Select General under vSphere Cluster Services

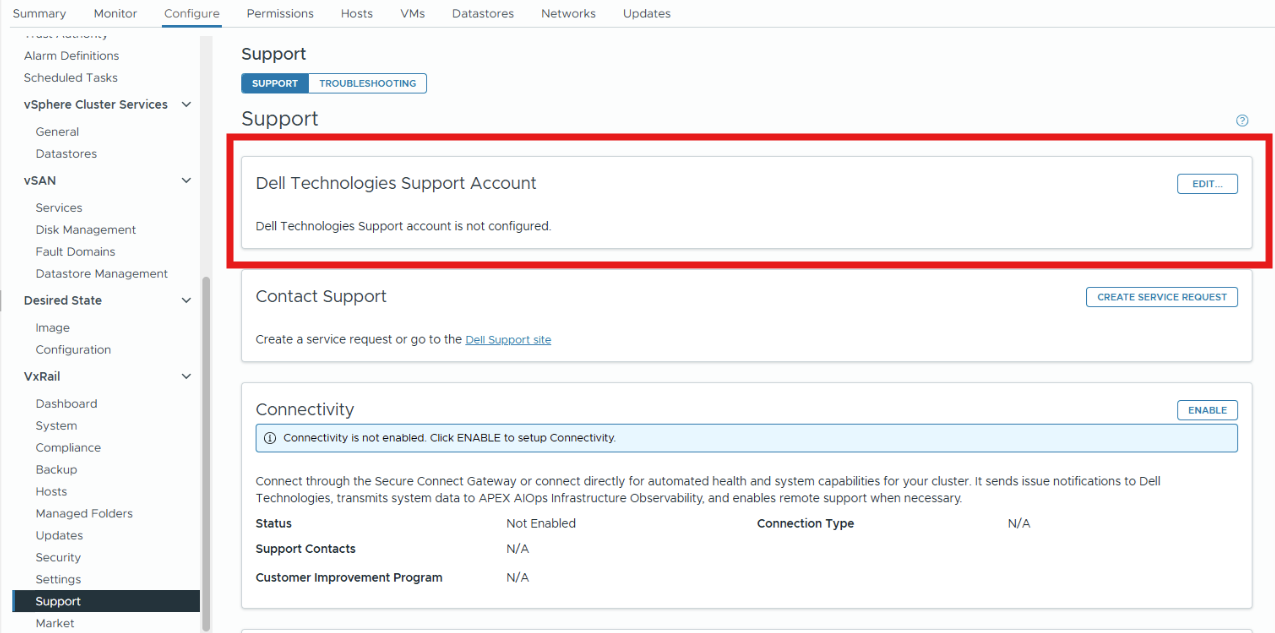pyautogui.click(x=57, y=132)
